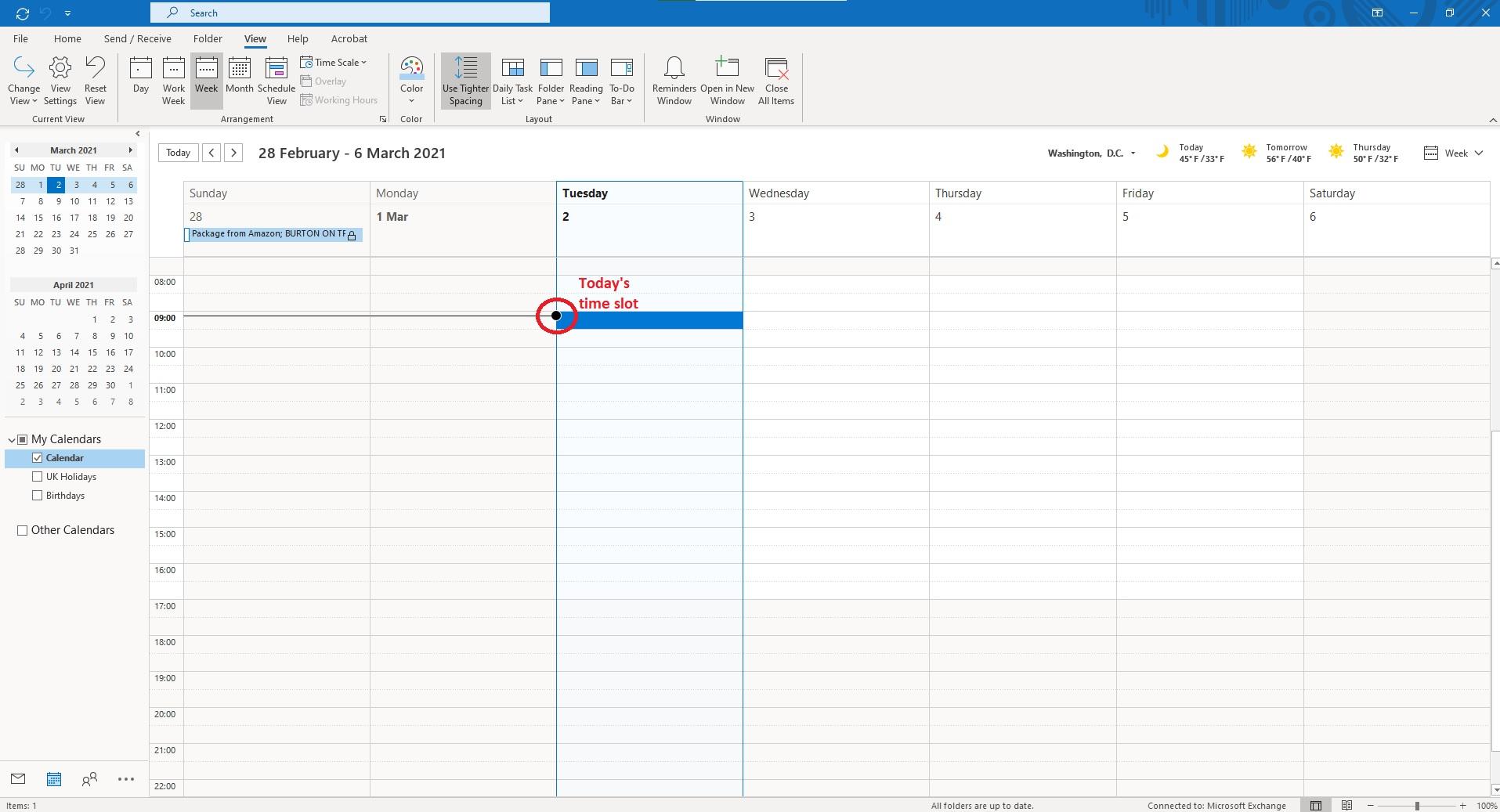Click Close All Items

pyautogui.click(x=776, y=81)
